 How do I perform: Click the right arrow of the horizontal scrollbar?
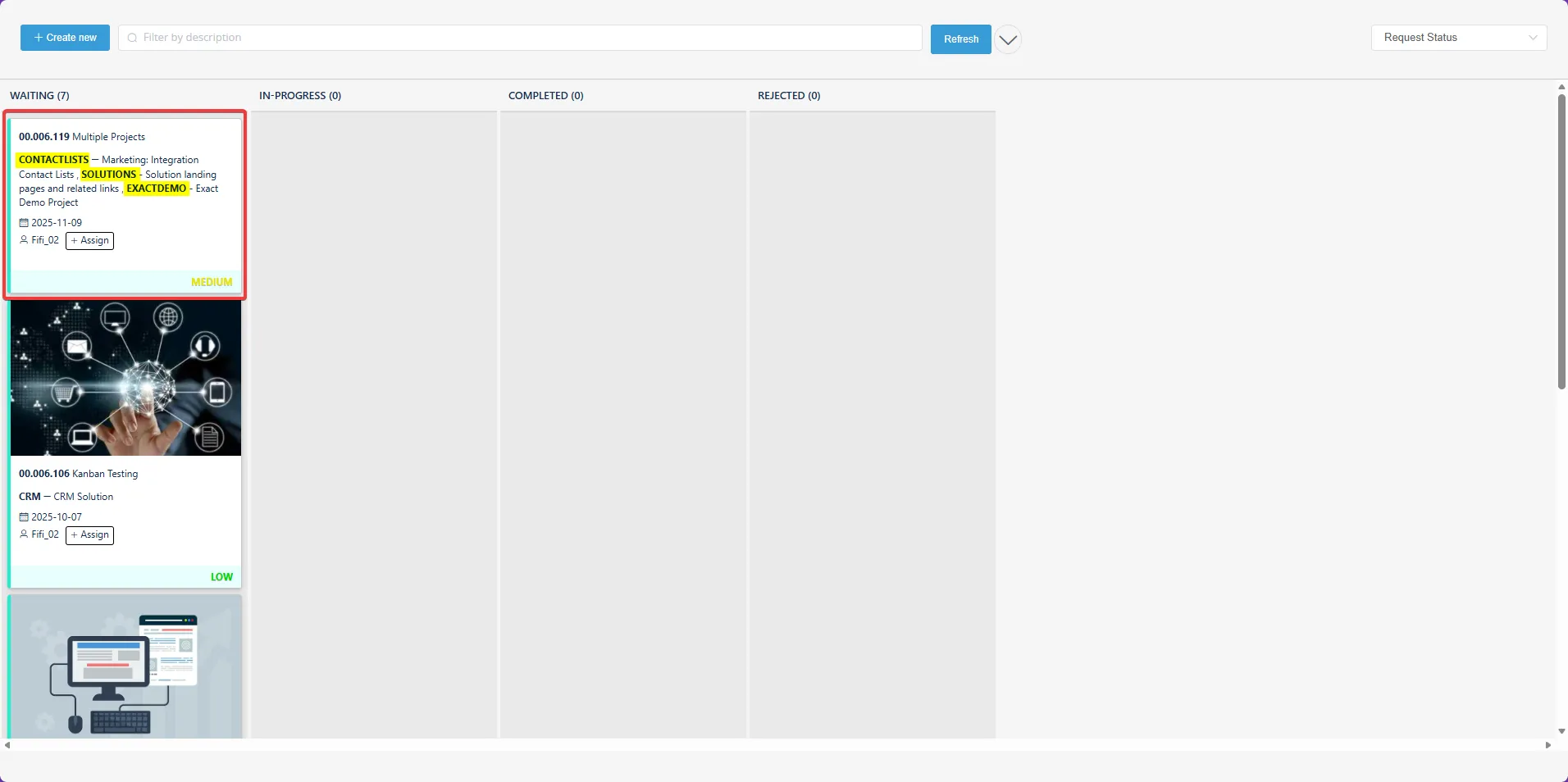point(1548,746)
